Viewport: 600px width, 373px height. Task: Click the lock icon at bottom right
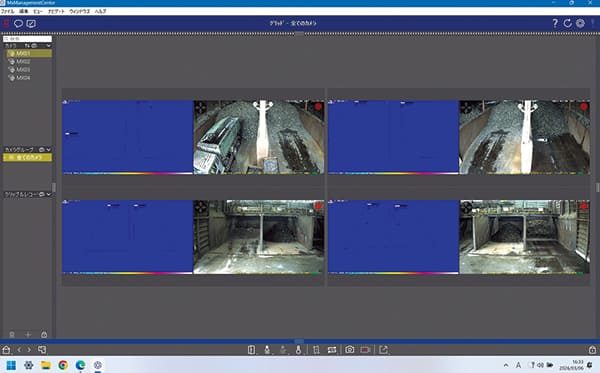tap(592, 350)
